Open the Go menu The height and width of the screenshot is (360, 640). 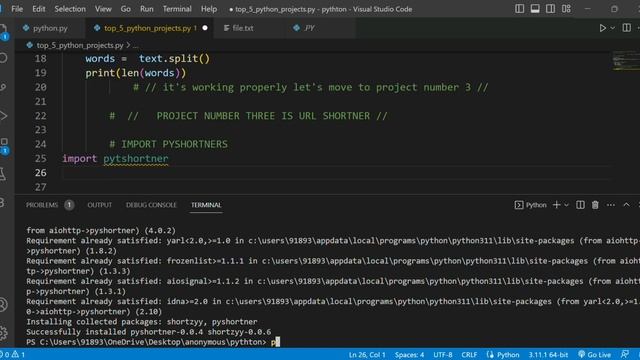(x=126, y=9)
